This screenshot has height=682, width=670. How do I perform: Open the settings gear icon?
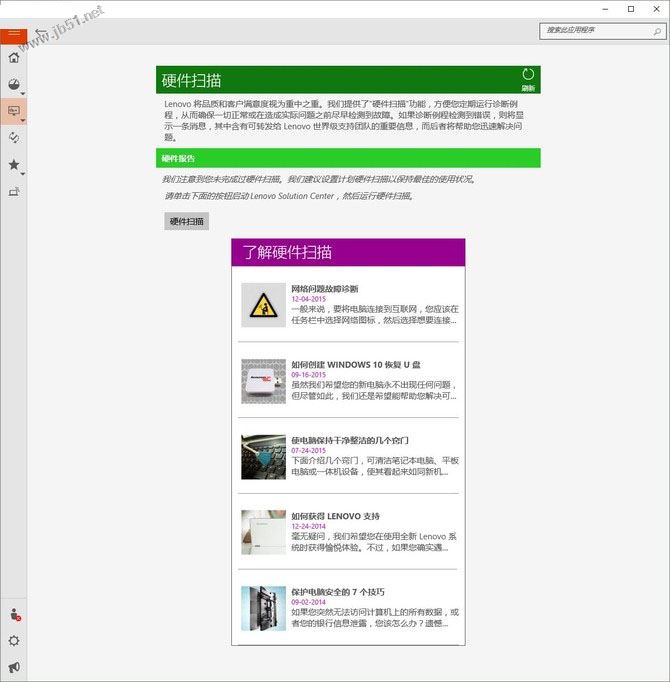14,641
